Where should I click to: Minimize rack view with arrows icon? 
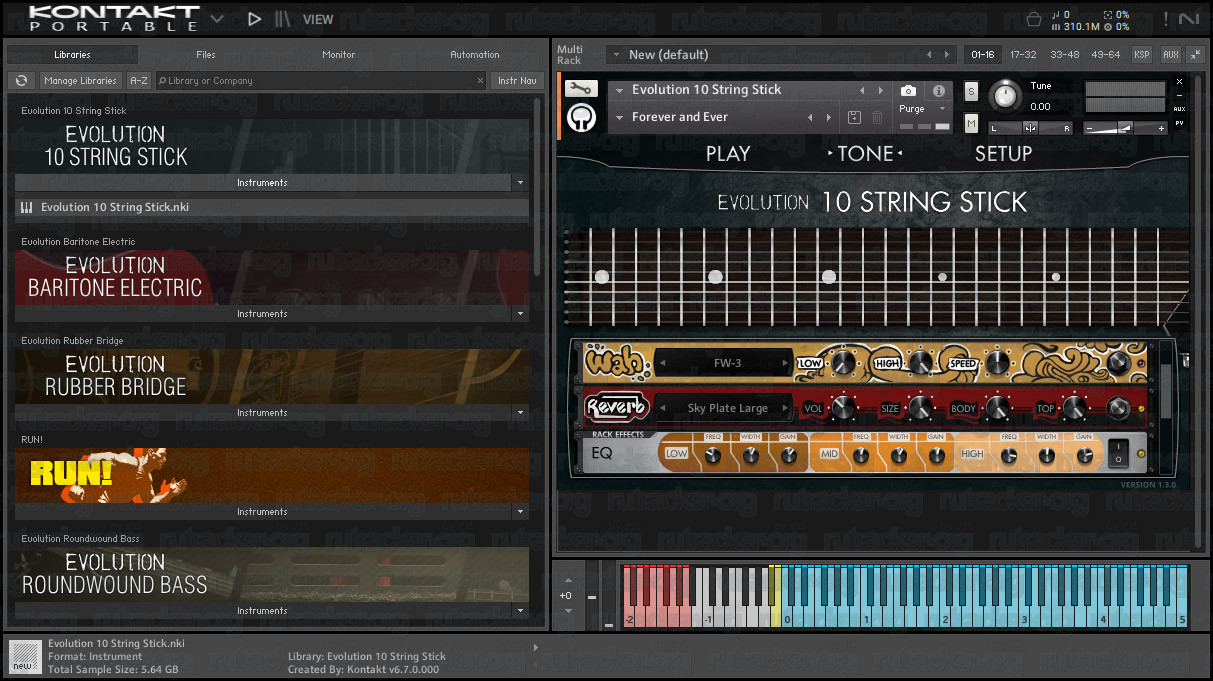(x=1195, y=55)
